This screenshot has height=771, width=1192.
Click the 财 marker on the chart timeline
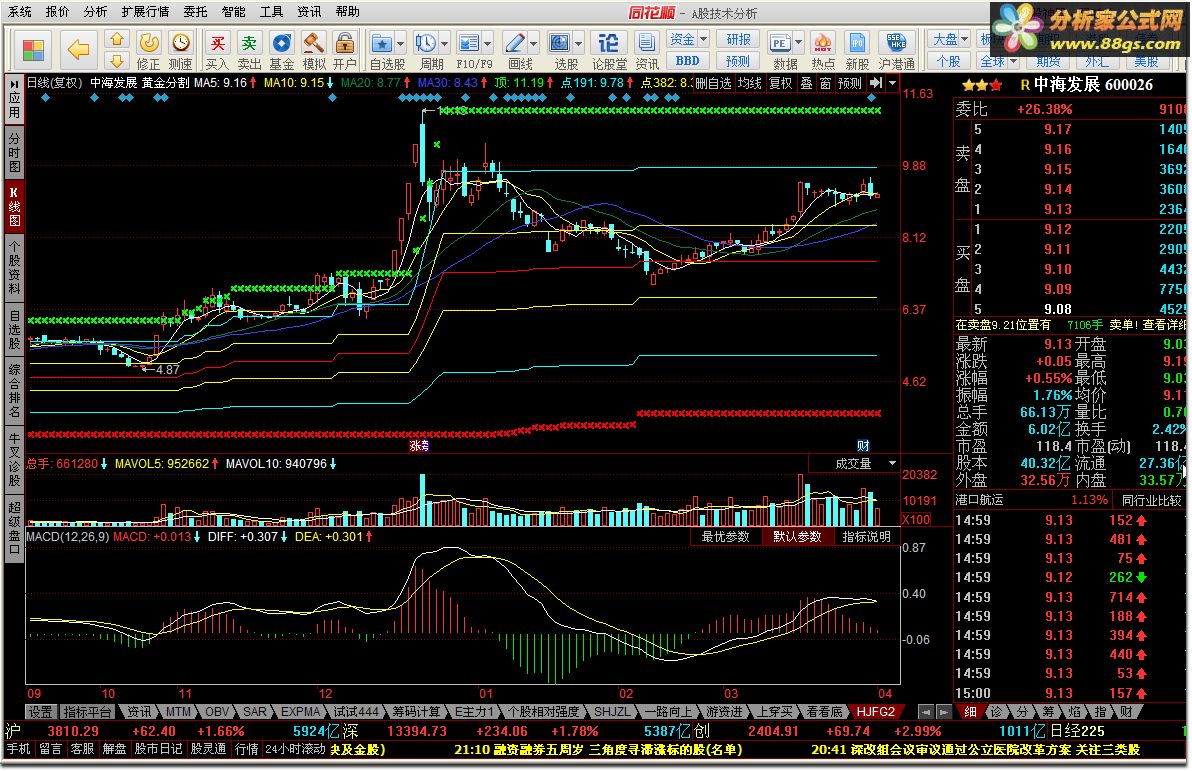coord(863,446)
